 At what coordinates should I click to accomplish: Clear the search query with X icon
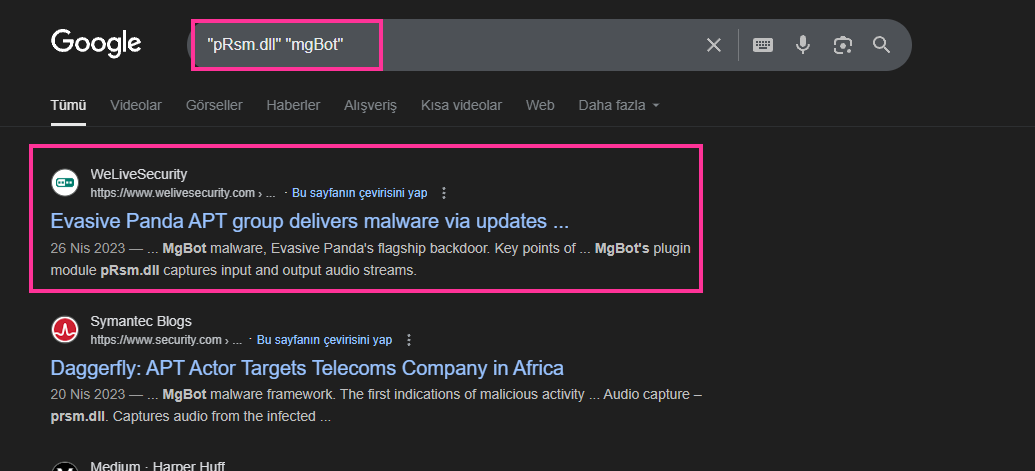(714, 45)
